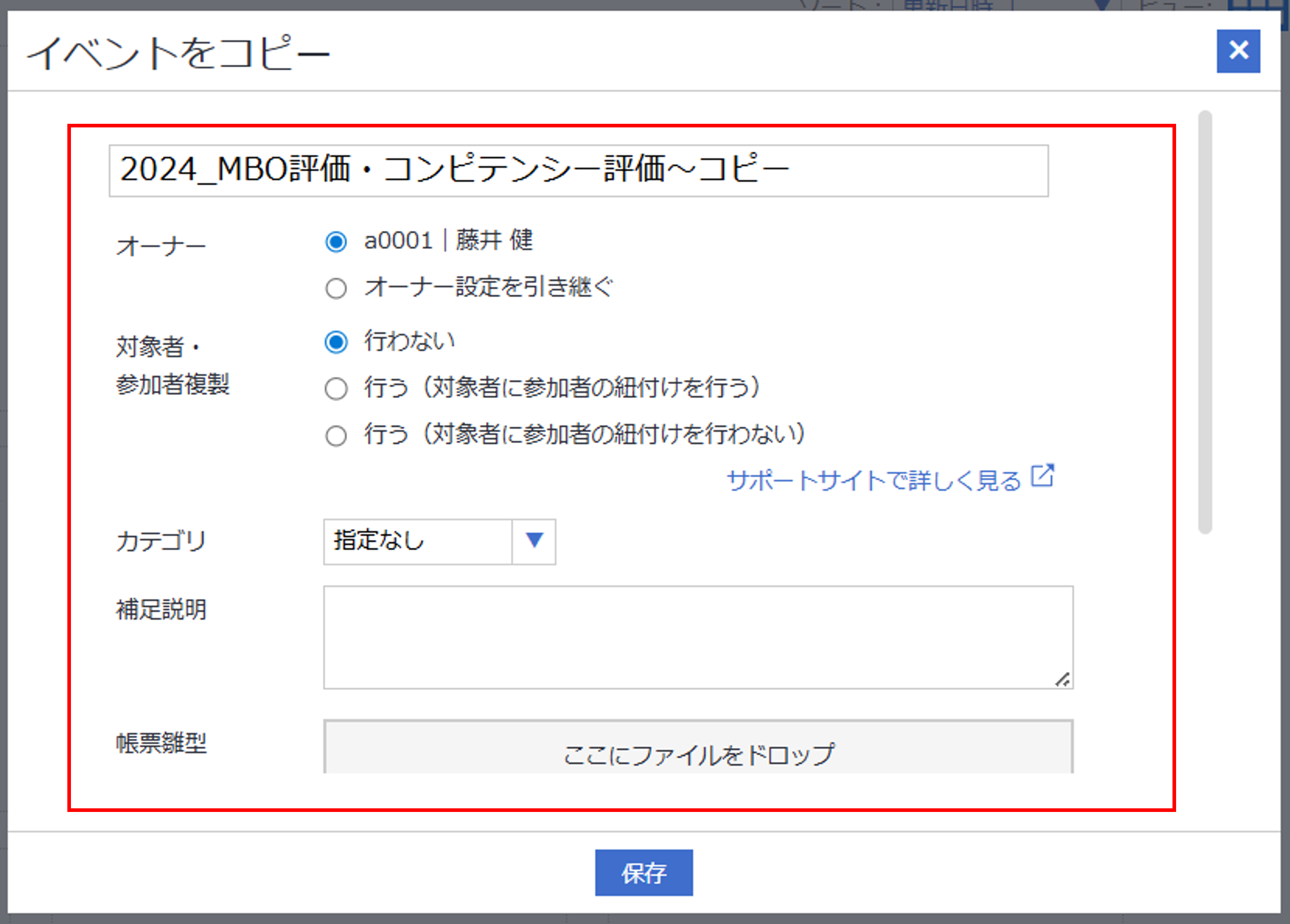Select owner a0001 藤井 健 radio button

(x=335, y=242)
